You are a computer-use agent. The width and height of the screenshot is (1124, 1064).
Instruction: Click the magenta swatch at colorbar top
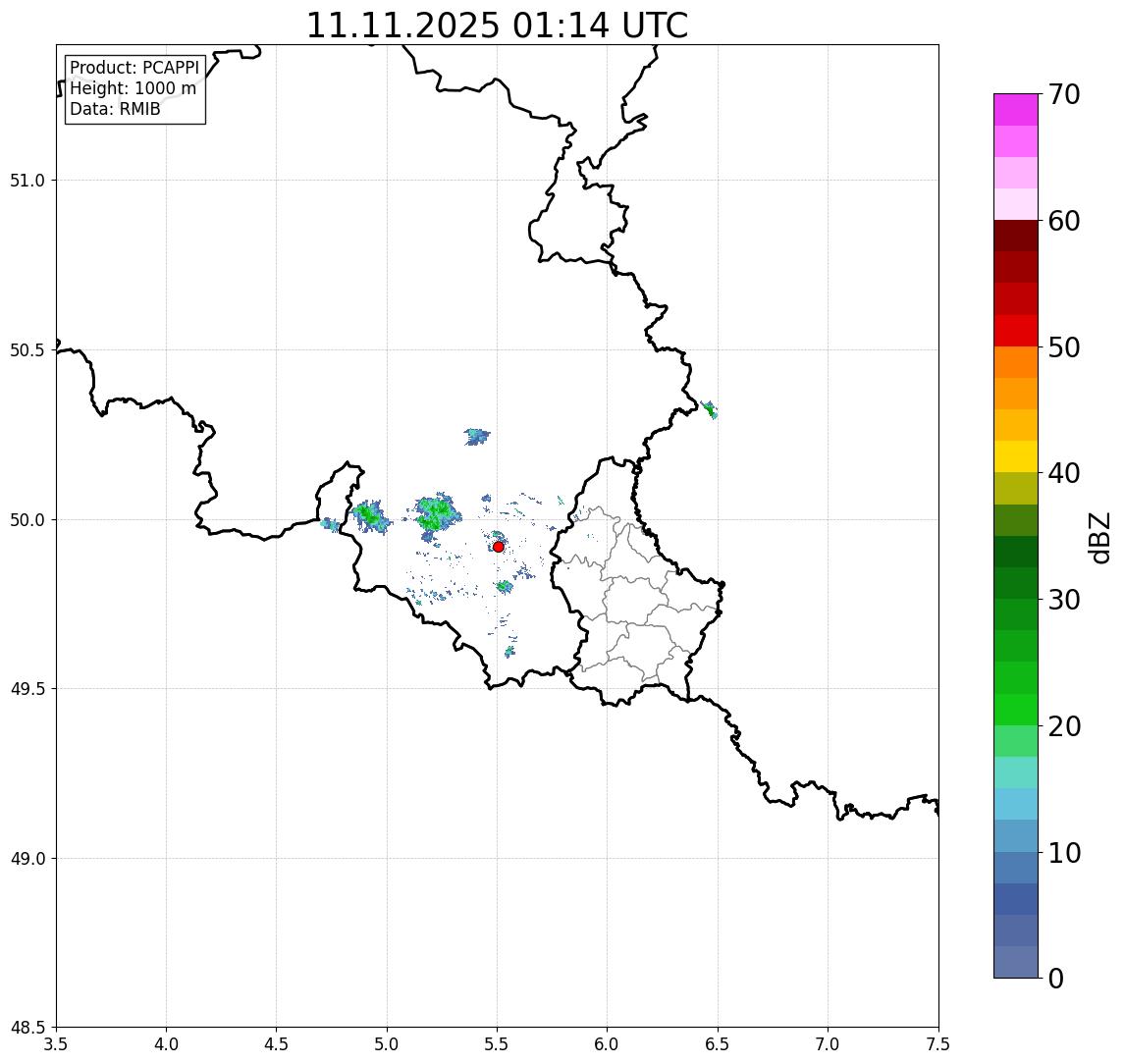pyautogui.click(x=1016, y=110)
